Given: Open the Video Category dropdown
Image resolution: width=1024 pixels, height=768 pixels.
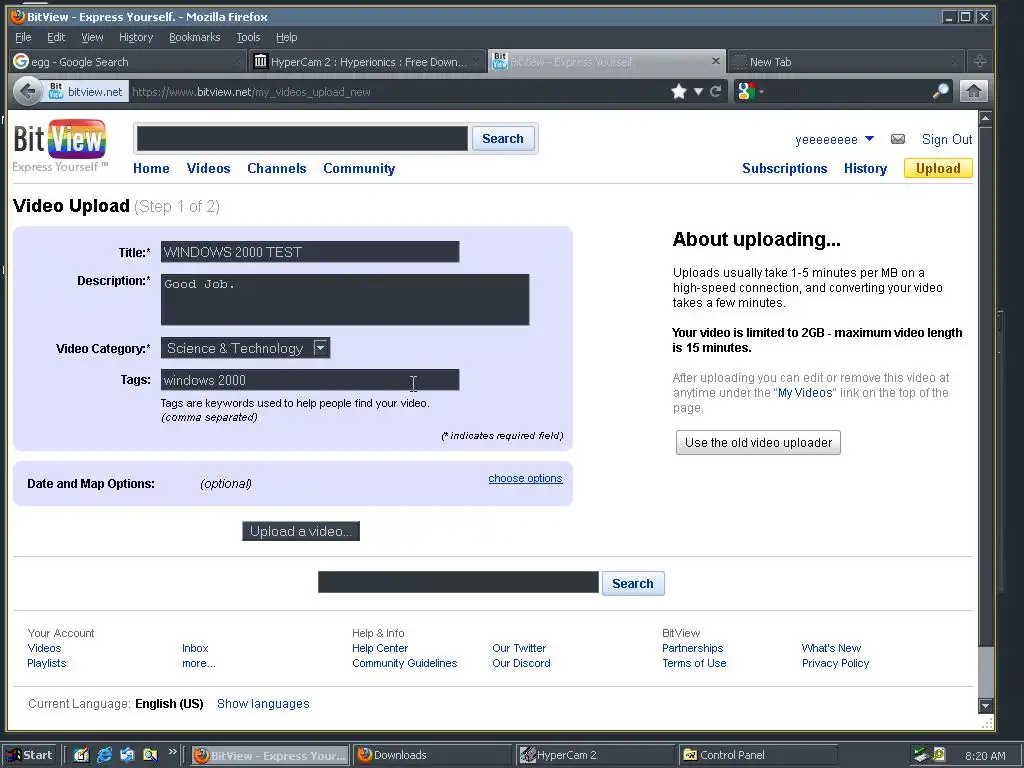Looking at the screenshot, I should click(x=246, y=348).
